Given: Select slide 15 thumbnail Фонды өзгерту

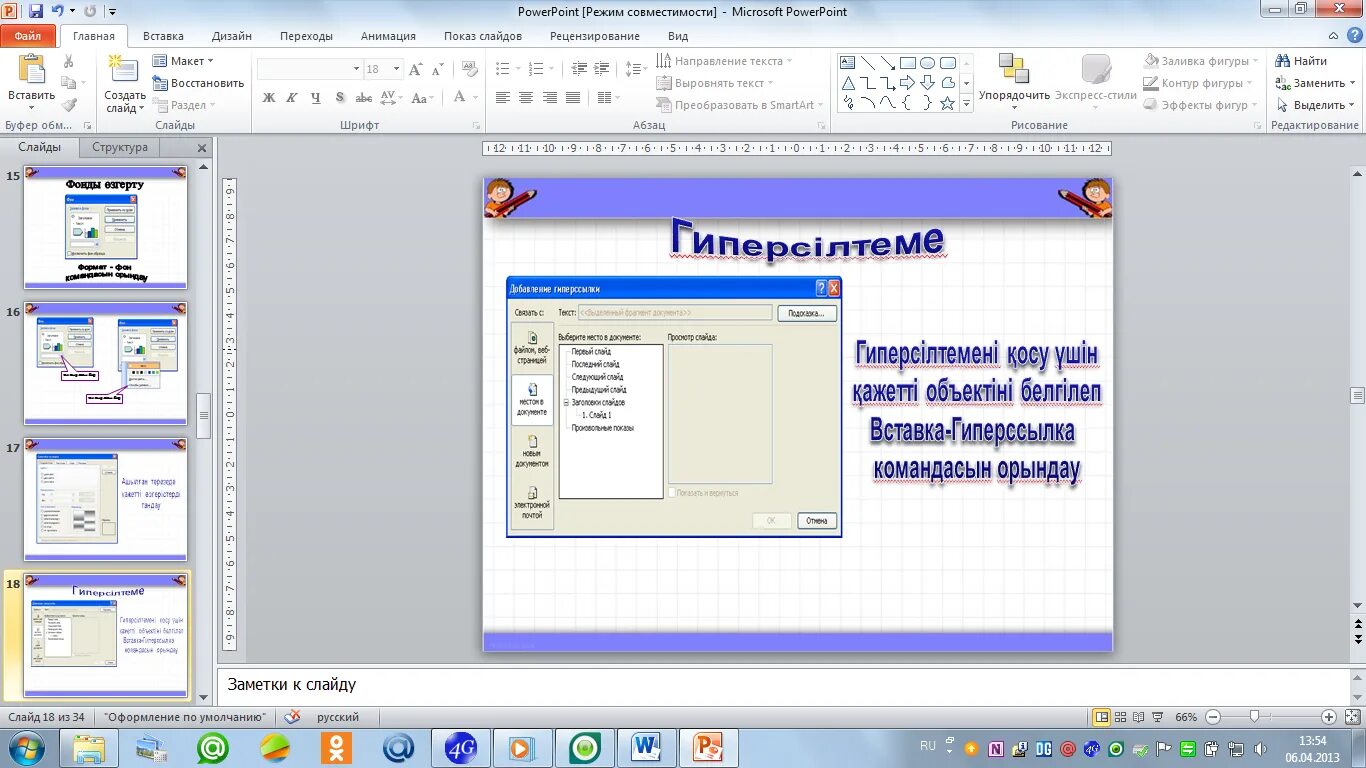Looking at the screenshot, I should pos(105,228).
